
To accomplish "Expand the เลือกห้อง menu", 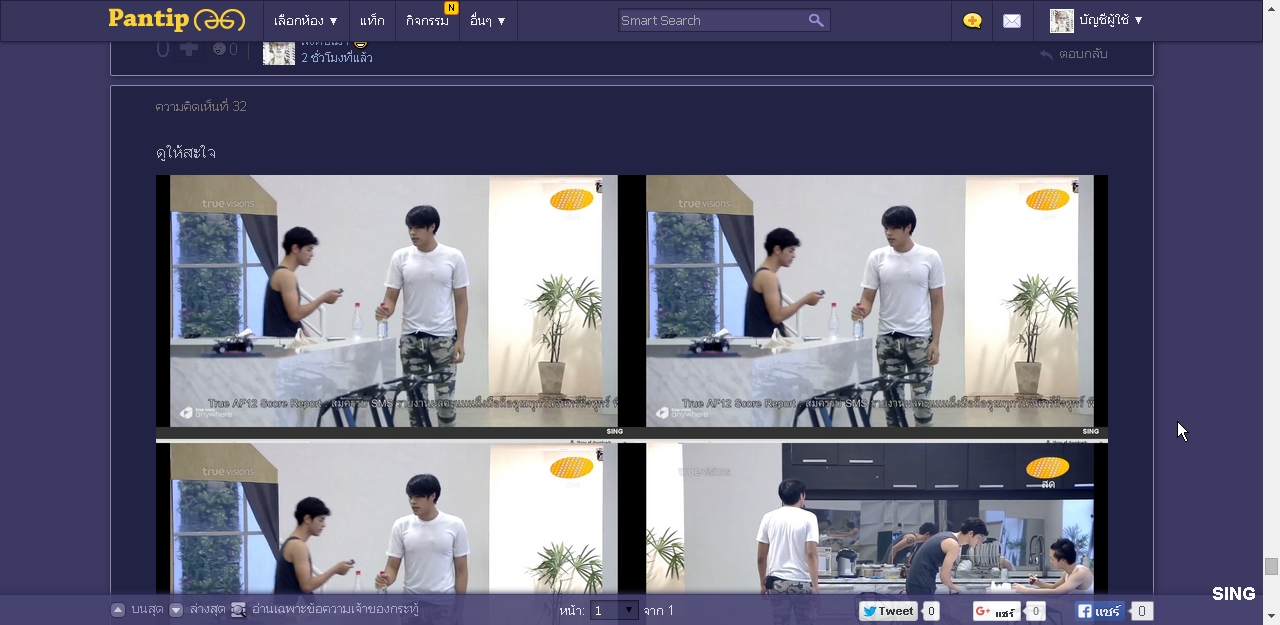I will [x=305, y=20].
